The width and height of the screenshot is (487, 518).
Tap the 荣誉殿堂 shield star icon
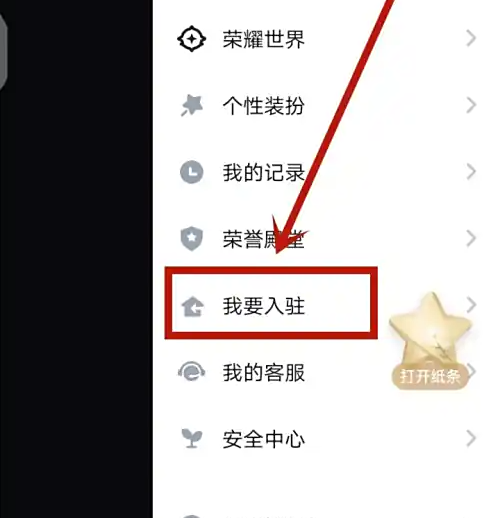(192, 239)
